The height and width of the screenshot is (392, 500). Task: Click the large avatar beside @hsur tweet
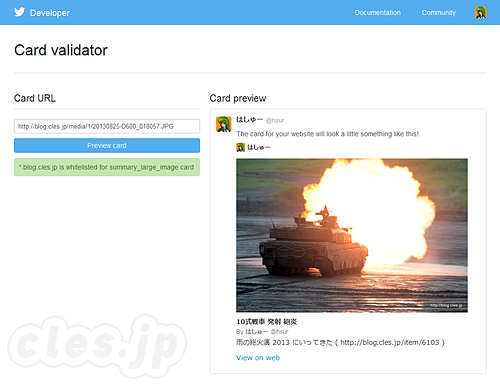coord(224,124)
